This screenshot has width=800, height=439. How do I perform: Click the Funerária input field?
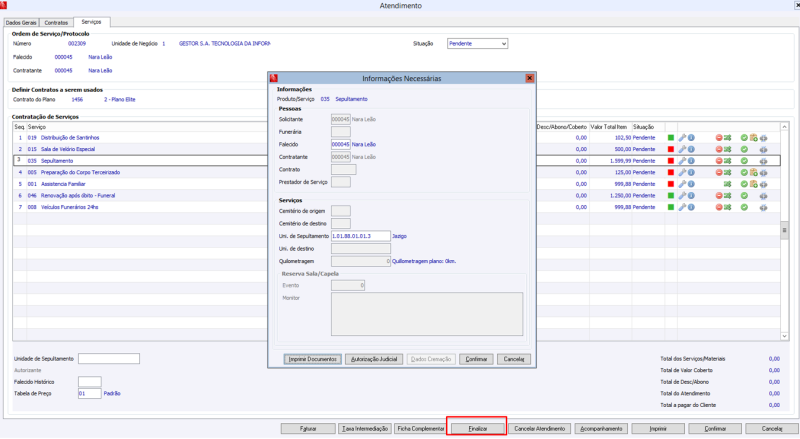tap(341, 132)
